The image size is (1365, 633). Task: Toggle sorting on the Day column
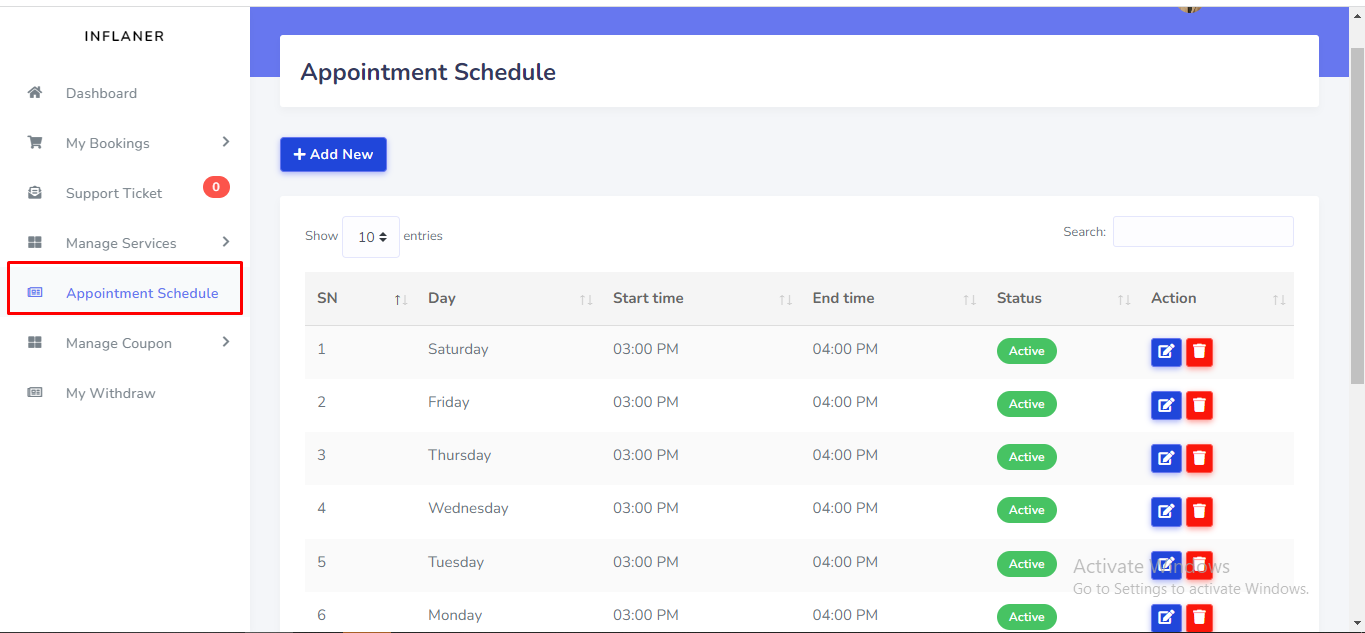(x=586, y=299)
